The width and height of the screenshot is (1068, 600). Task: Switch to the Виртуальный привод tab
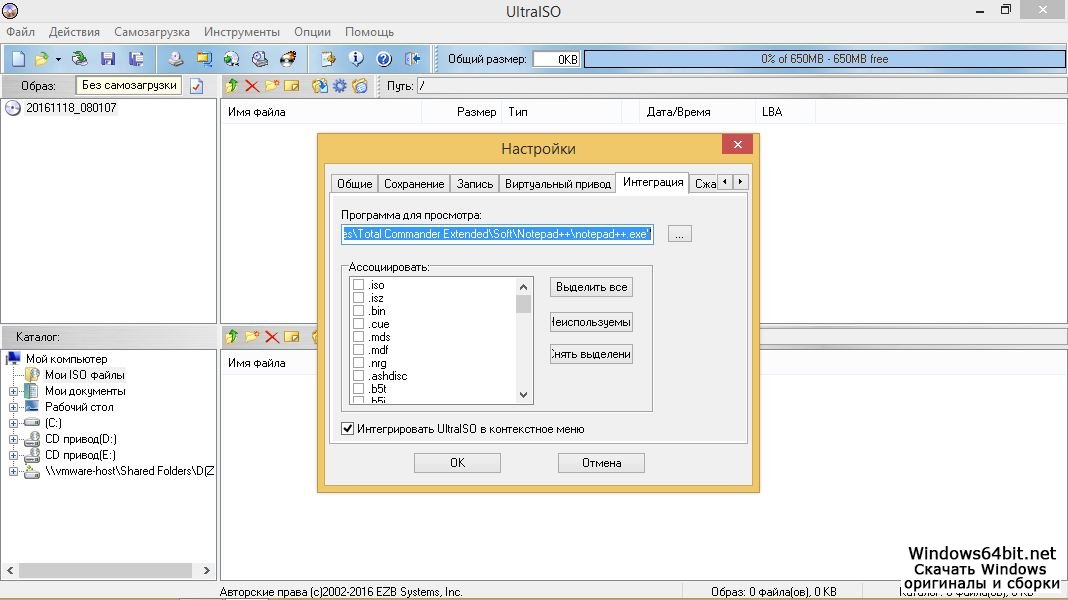[557, 184]
